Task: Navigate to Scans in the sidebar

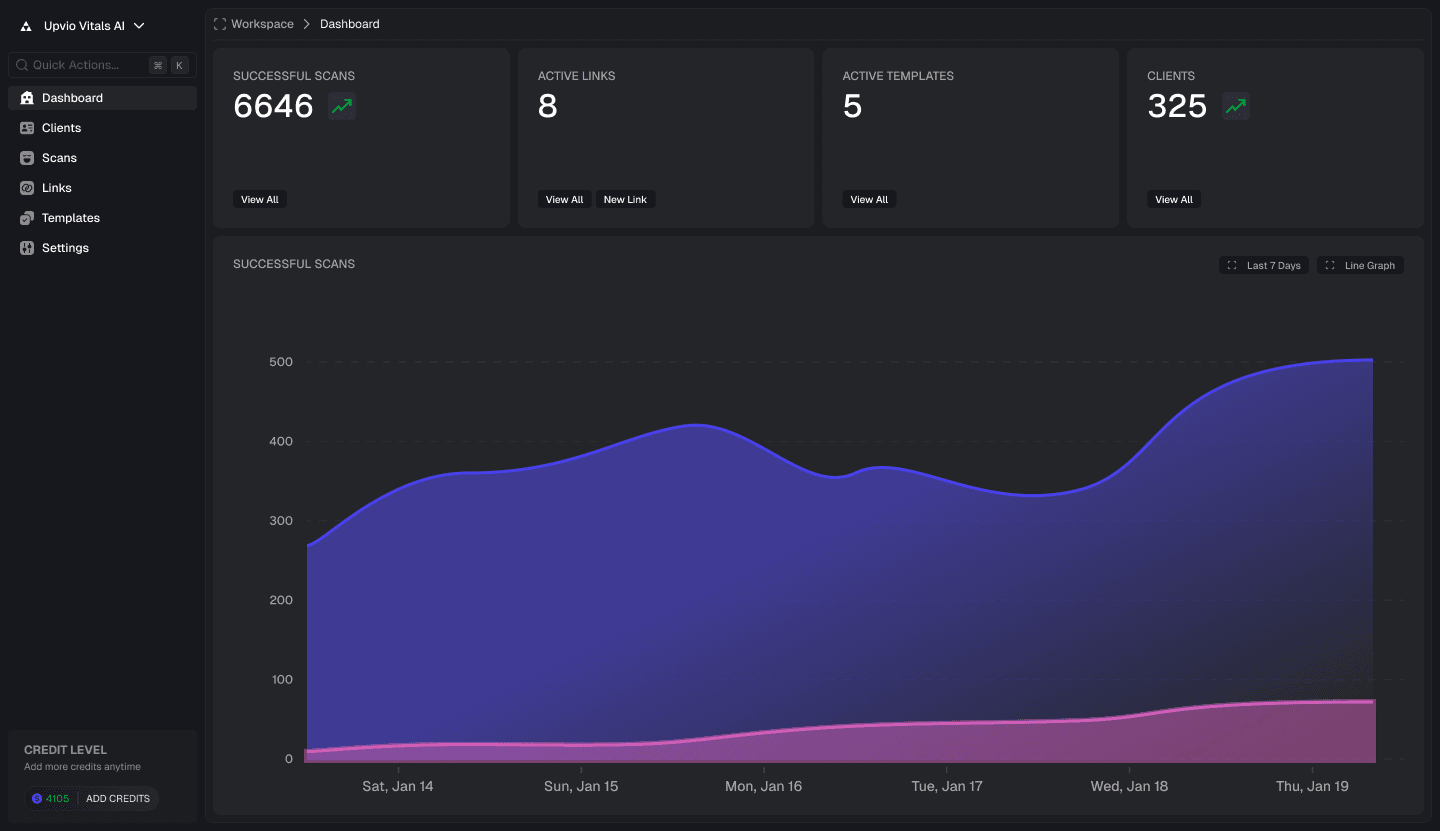Action: click(102, 158)
